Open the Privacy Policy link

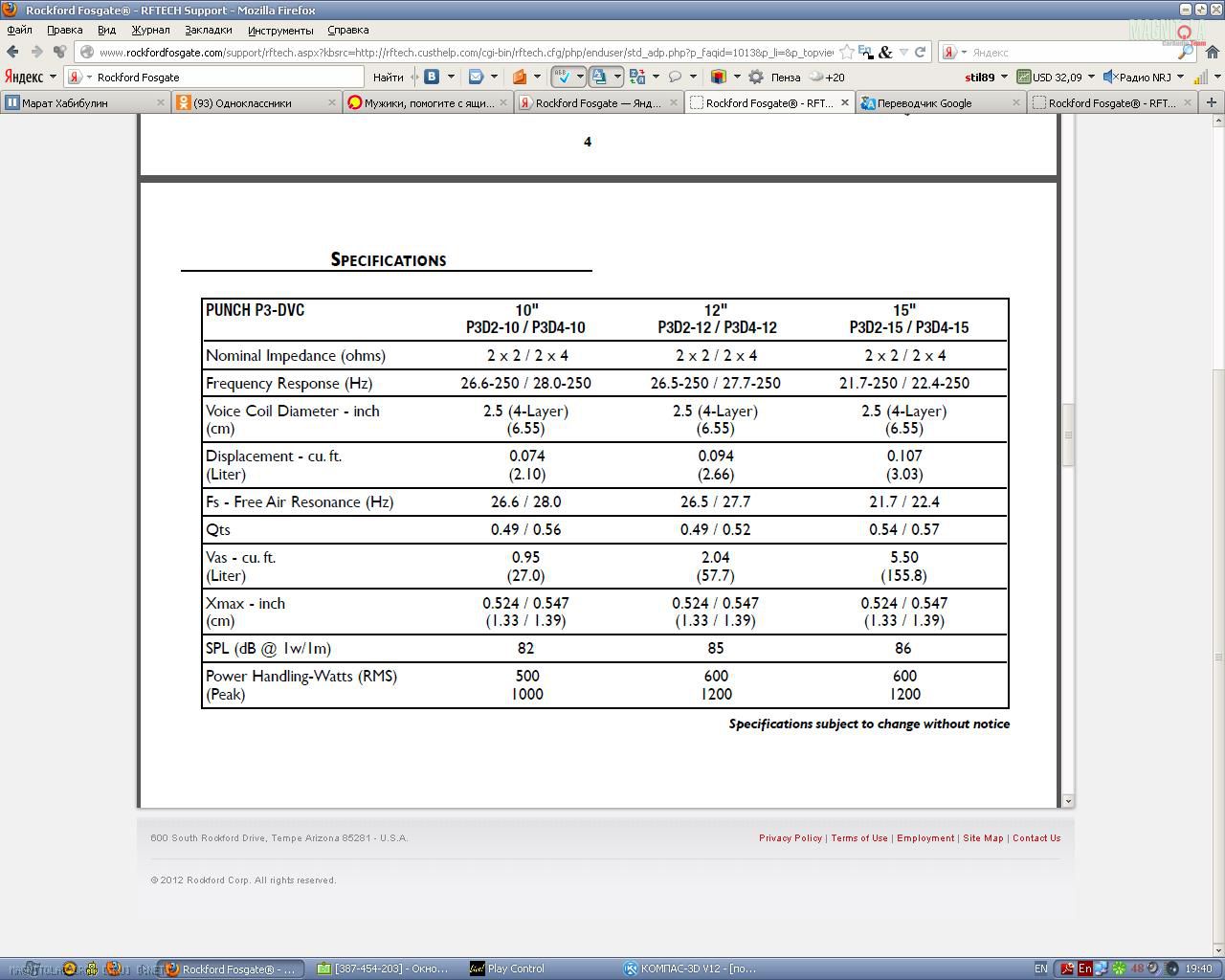[x=791, y=838]
